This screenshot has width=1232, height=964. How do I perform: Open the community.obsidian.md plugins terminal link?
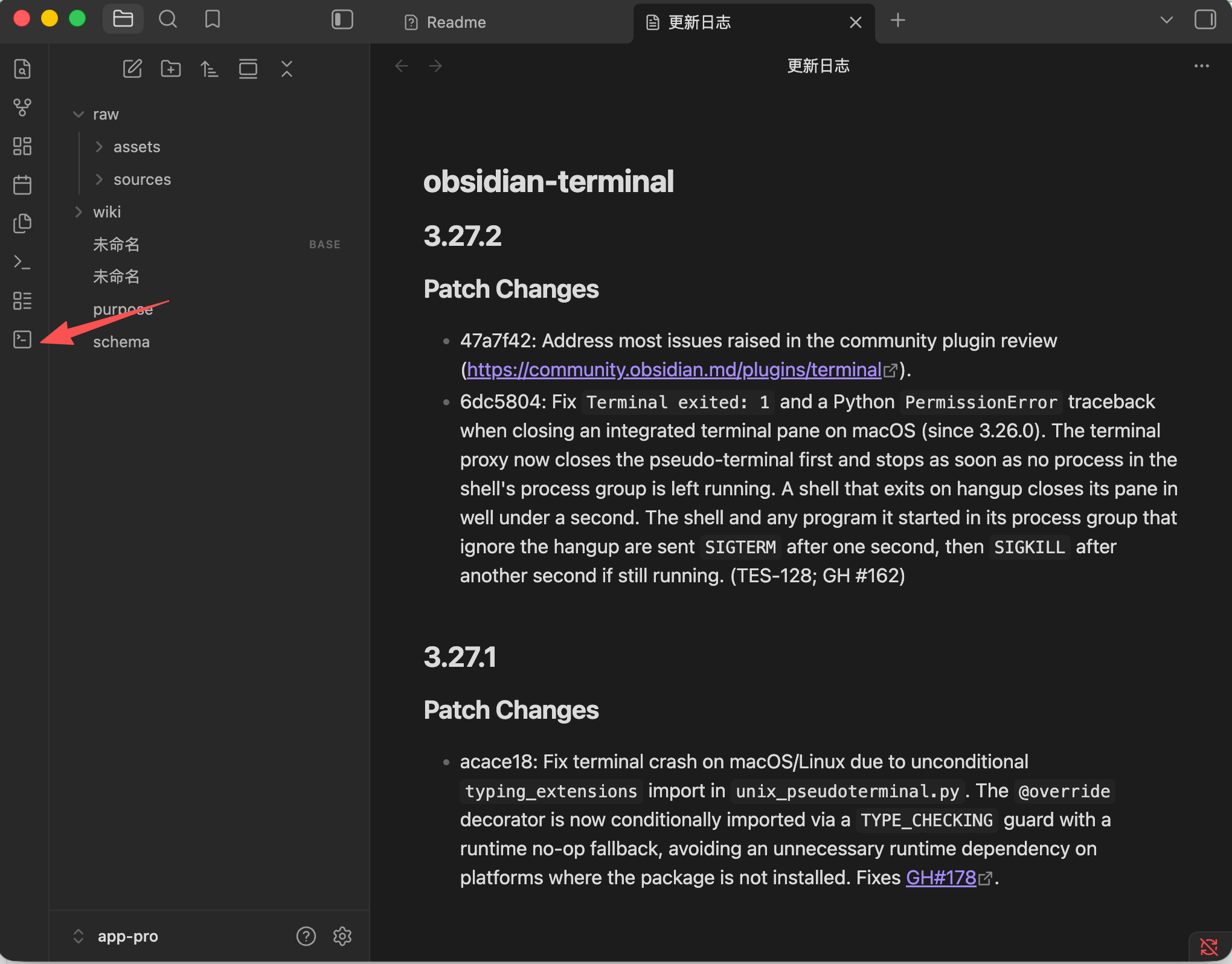674,370
